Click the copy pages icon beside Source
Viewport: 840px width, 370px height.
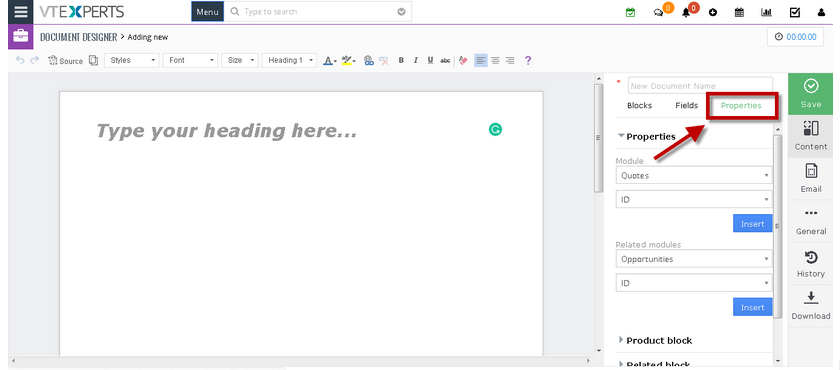point(93,61)
